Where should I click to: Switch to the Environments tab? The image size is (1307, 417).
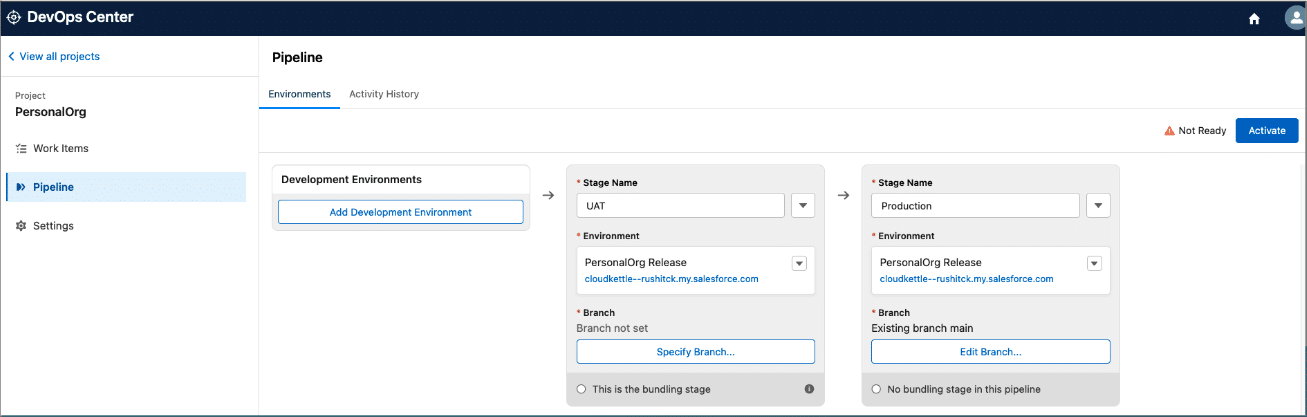299,94
